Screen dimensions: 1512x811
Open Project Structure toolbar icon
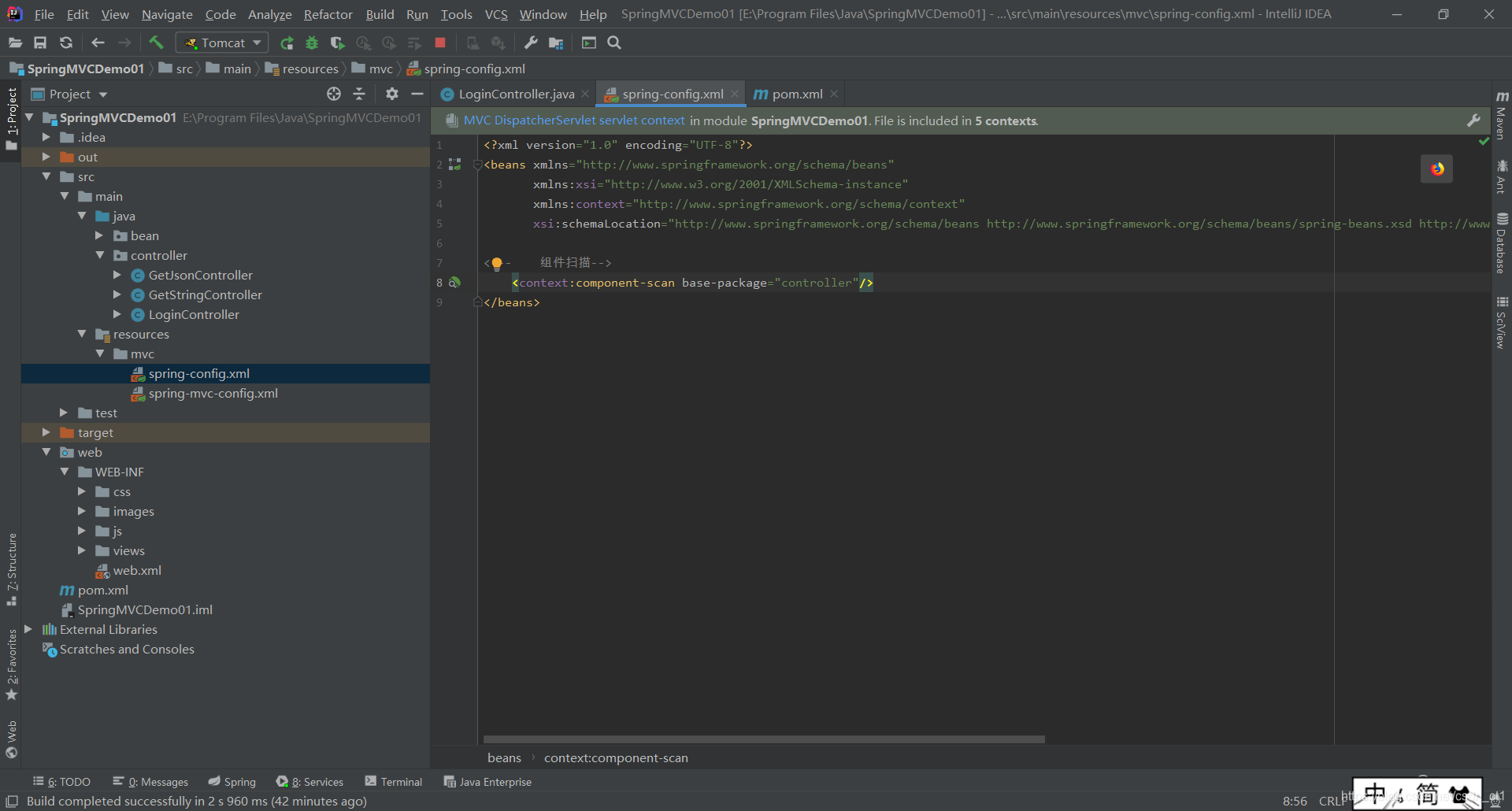pos(556,43)
